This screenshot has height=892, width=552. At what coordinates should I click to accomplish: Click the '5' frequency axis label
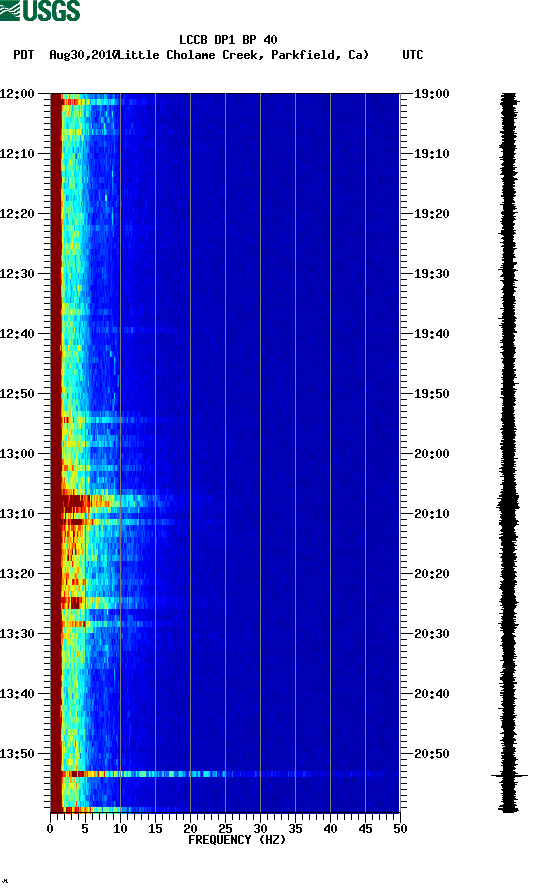(x=85, y=828)
